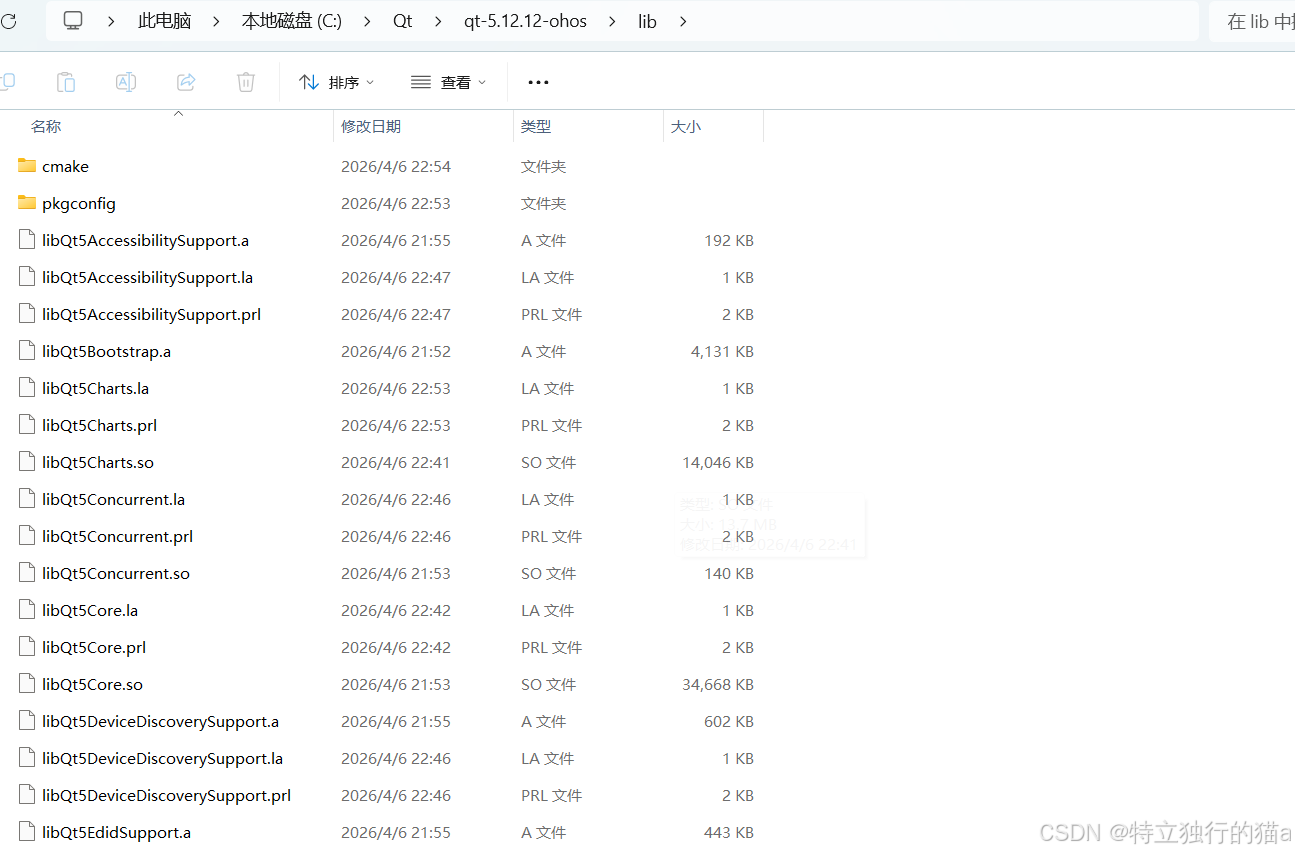
Task: Click the paste clipboard toolbar icon
Action: point(66,82)
